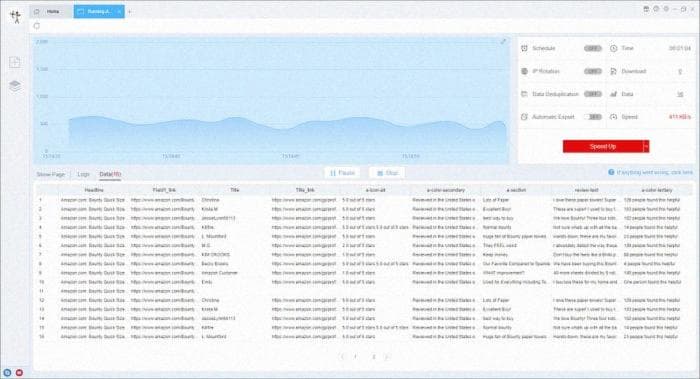Click the globe icon next to IP Rotation
This screenshot has height=379, width=700.
(525, 71)
